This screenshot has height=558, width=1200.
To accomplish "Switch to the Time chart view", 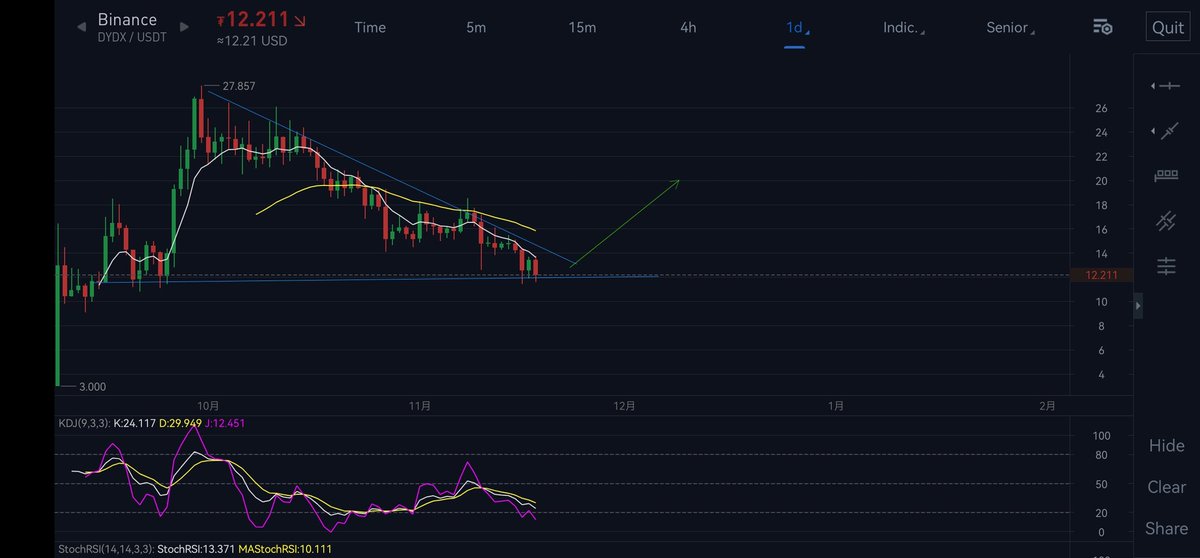I will click(370, 27).
